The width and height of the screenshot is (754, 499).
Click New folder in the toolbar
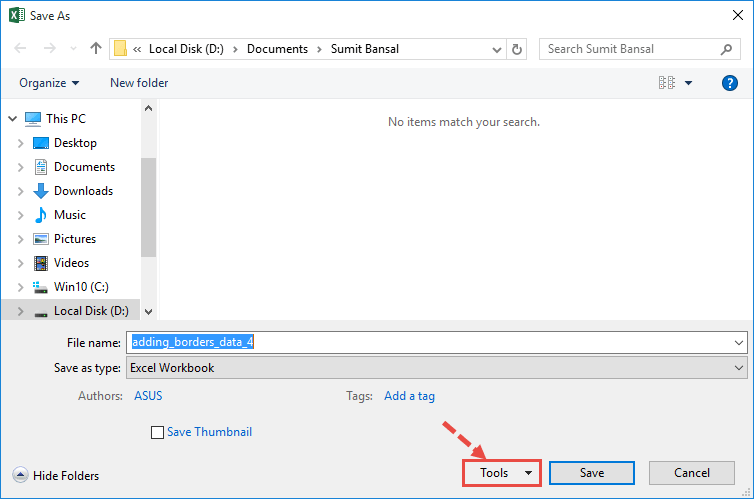139,83
